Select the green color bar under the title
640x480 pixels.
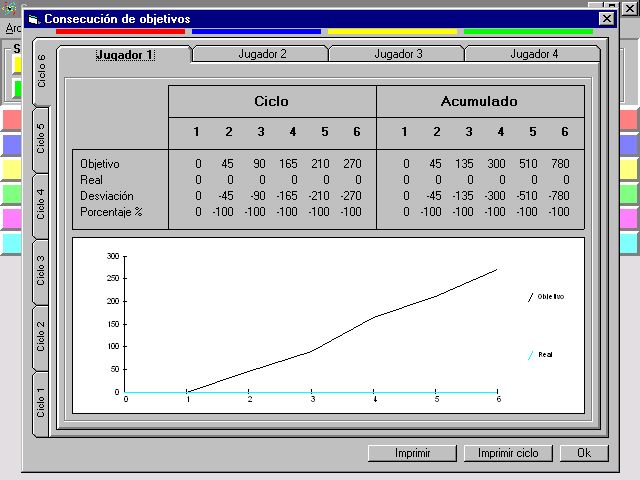[528, 32]
